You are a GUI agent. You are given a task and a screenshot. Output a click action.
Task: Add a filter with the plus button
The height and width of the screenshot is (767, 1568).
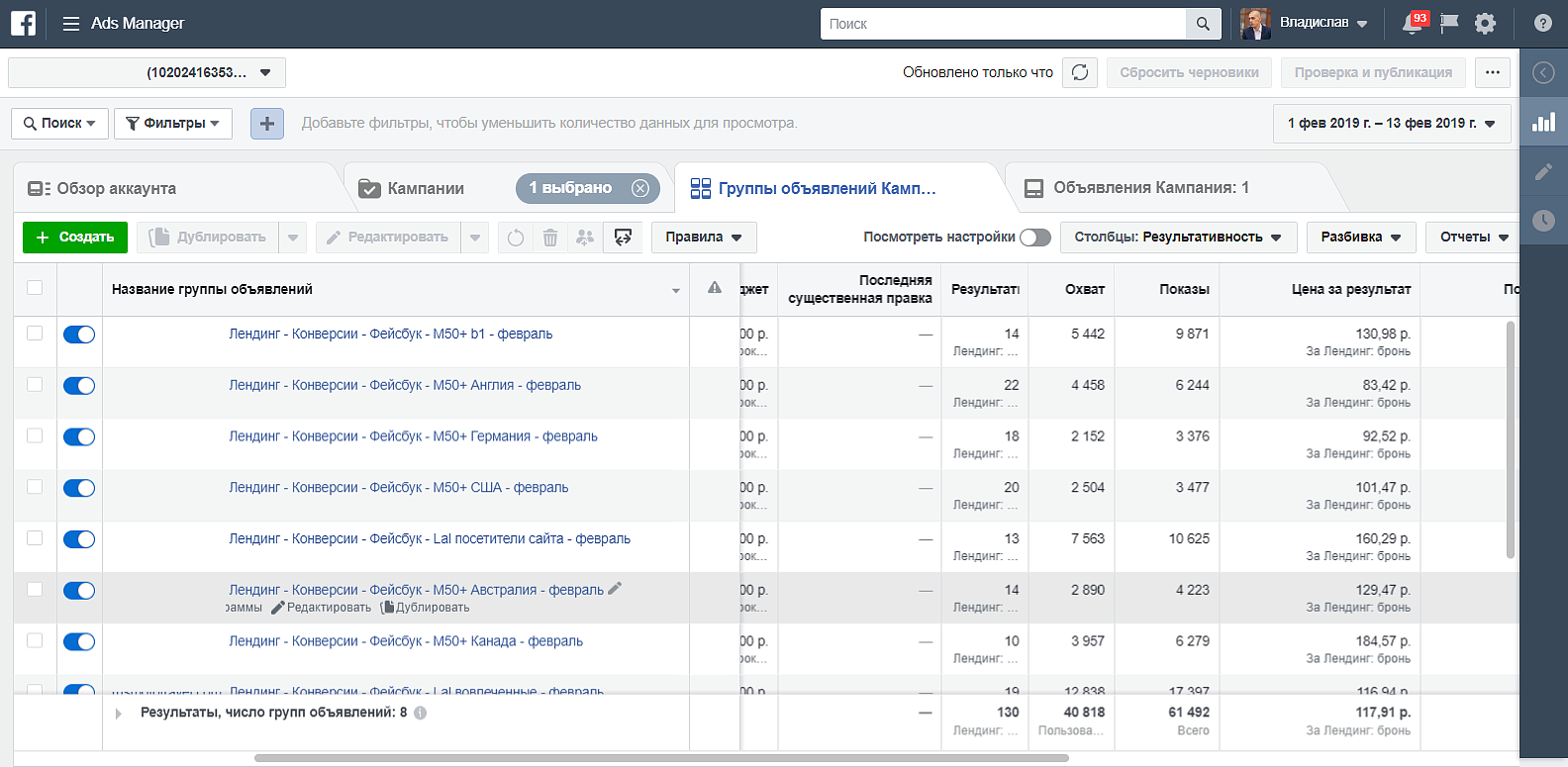point(267,124)
